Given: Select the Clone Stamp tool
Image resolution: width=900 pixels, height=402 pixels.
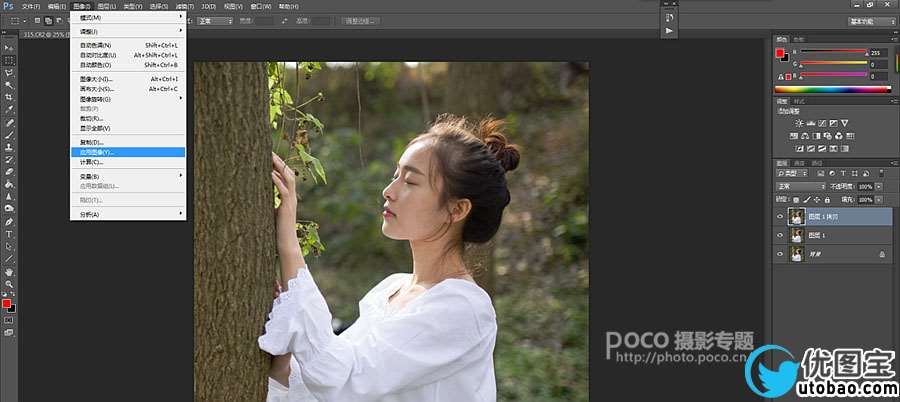Looking at the screenshot, I should [9, 148].
